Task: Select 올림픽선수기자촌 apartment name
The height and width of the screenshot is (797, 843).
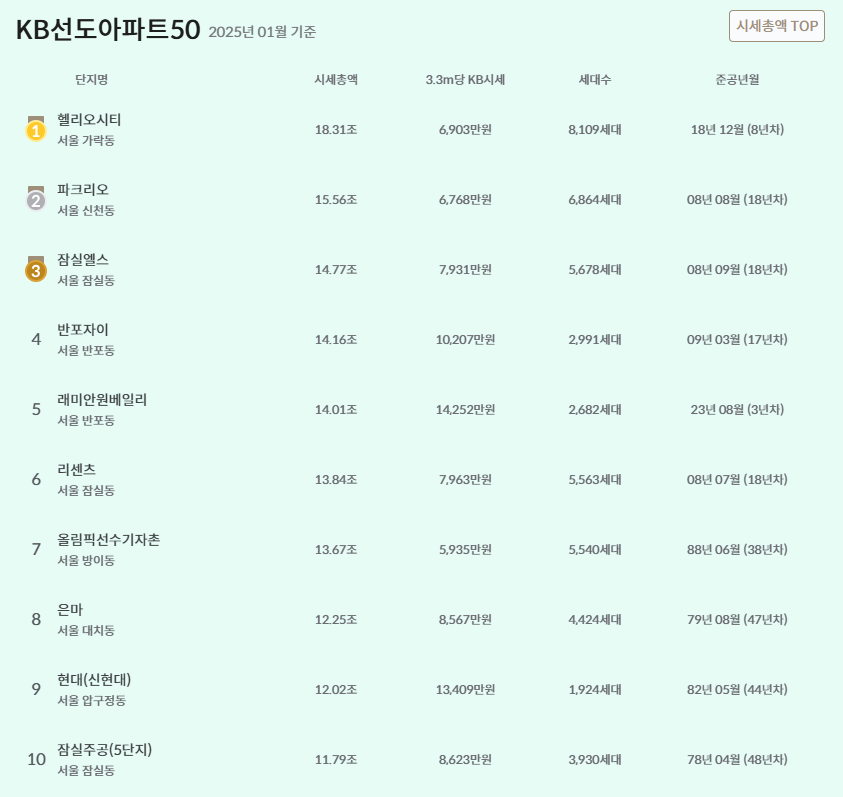Action: point(109,539)
